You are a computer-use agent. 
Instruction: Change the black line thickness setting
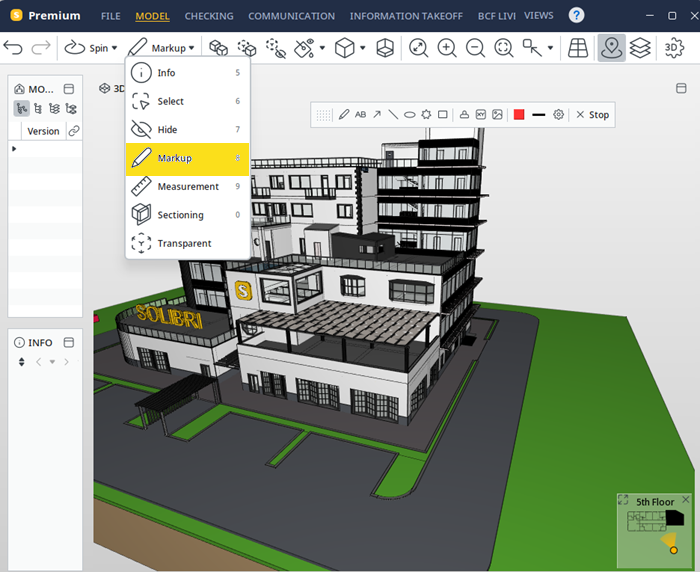(x=539, y=115)
